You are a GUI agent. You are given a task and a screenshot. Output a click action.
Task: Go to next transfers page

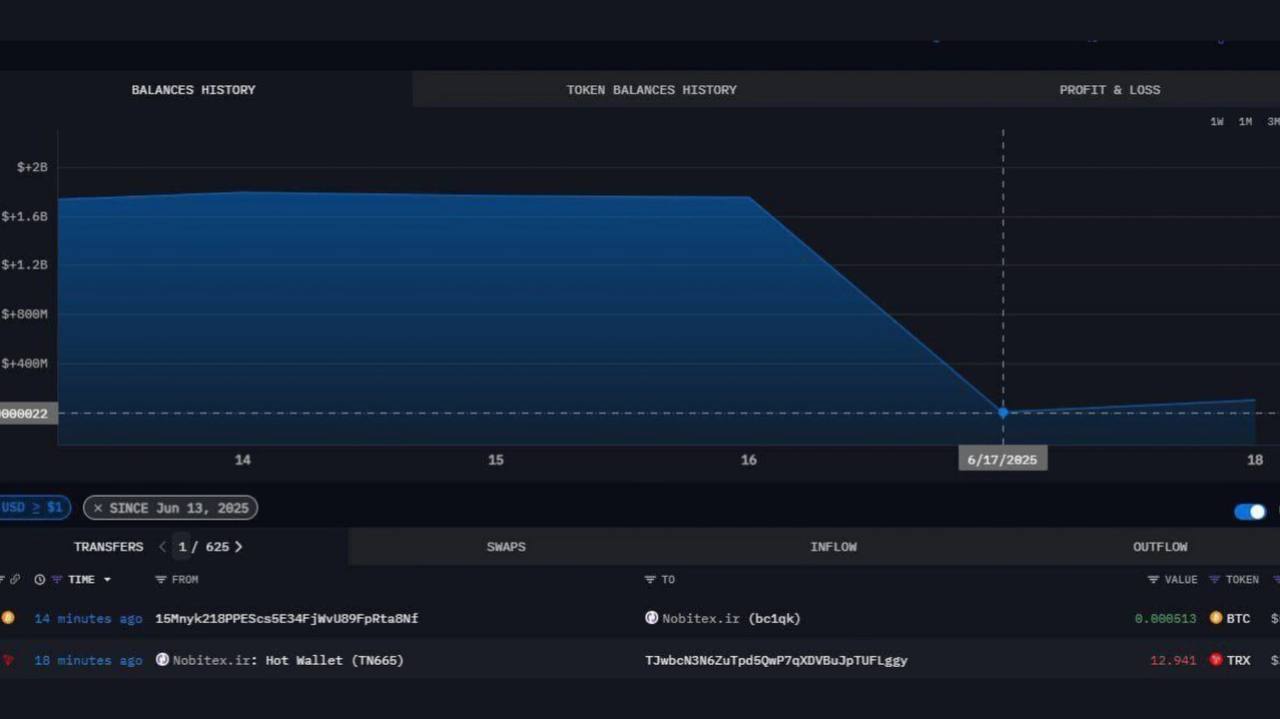pos(238,547)
